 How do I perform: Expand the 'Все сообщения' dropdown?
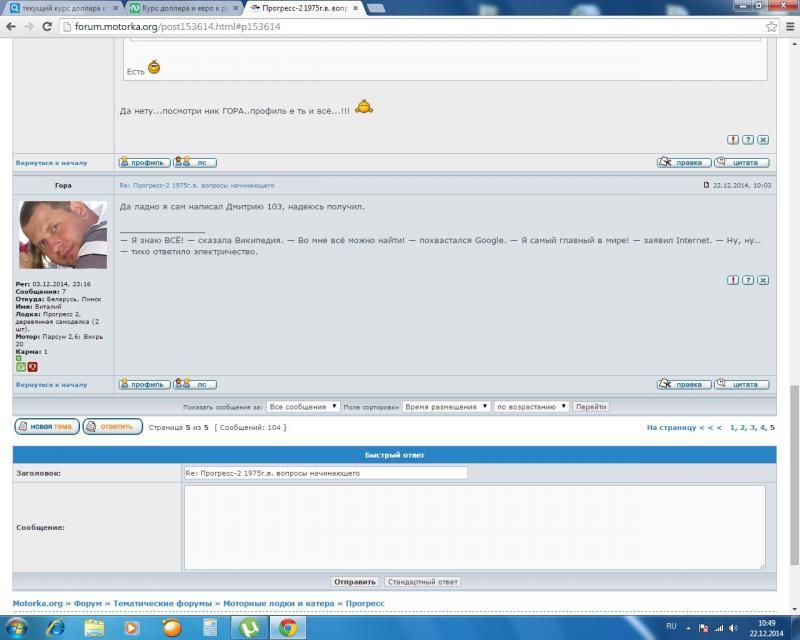(x=302, y=407)
